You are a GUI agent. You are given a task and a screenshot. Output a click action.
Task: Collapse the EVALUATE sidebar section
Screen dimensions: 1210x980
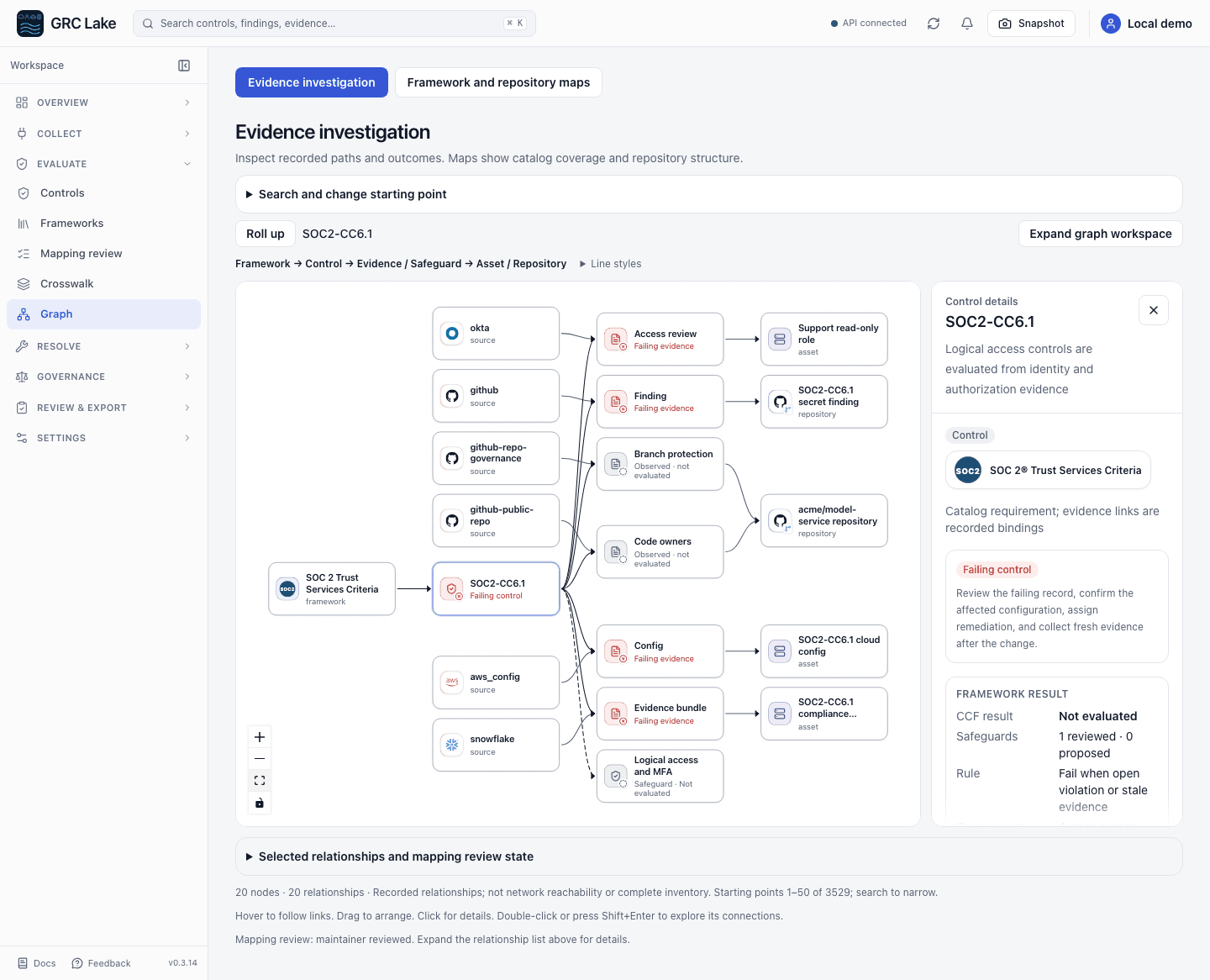[103, 164]
